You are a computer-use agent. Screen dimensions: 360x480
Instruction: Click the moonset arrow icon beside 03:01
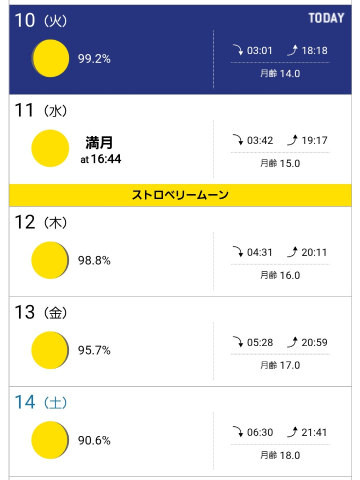tap(238, 50)
